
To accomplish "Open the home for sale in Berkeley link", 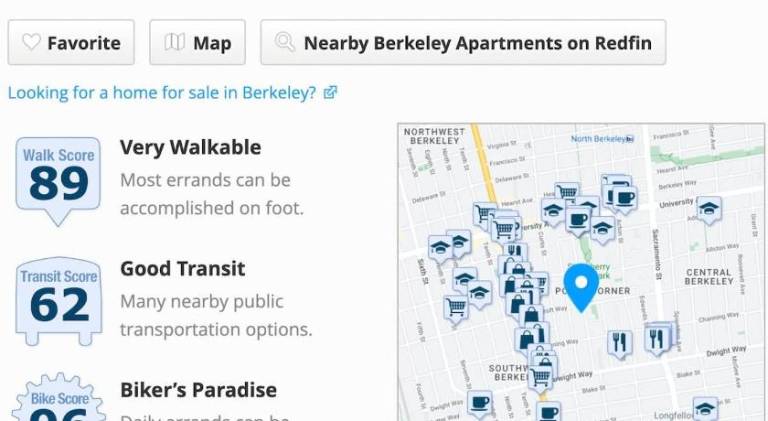I will (x=162, y=93).
